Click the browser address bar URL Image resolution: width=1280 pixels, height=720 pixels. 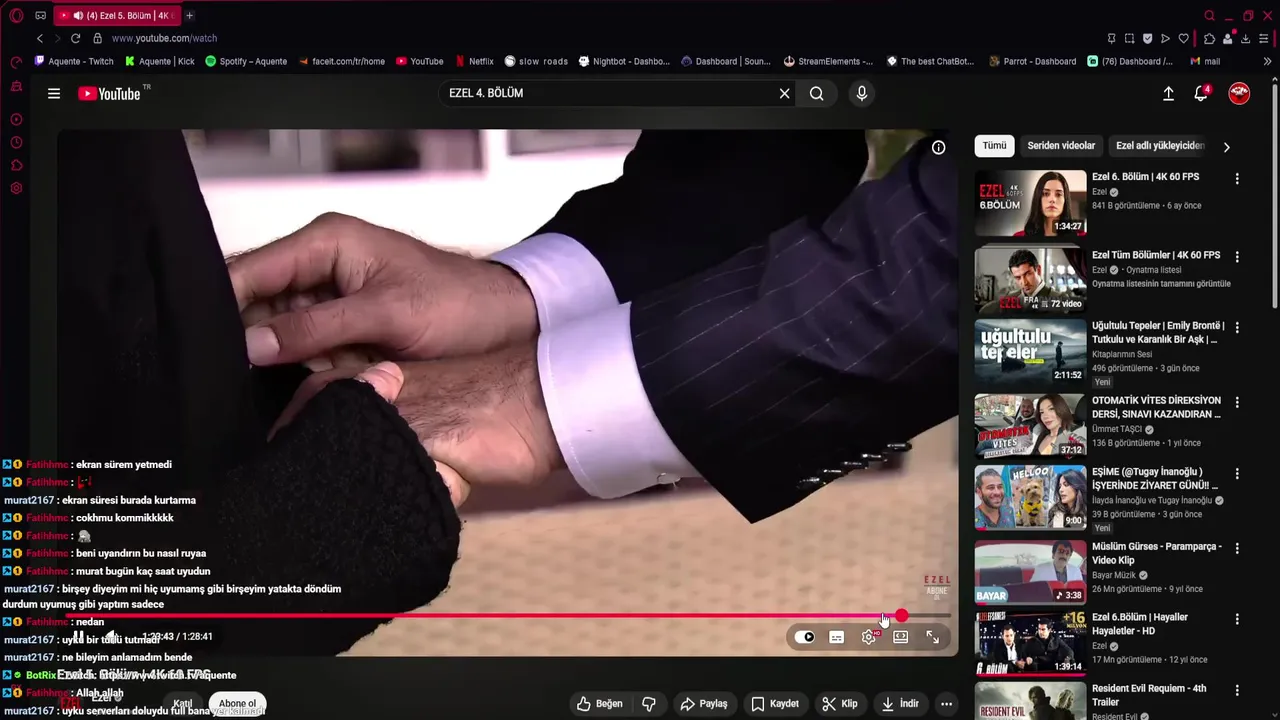coord(164,38)
